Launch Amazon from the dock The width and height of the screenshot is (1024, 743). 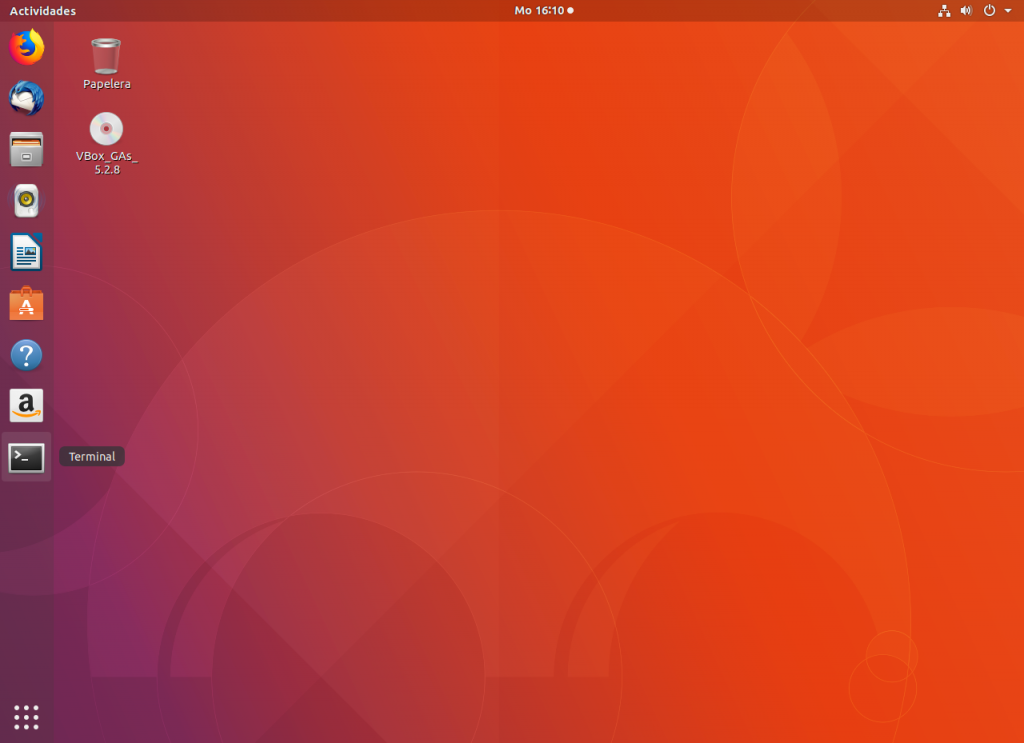click(26, 405)
